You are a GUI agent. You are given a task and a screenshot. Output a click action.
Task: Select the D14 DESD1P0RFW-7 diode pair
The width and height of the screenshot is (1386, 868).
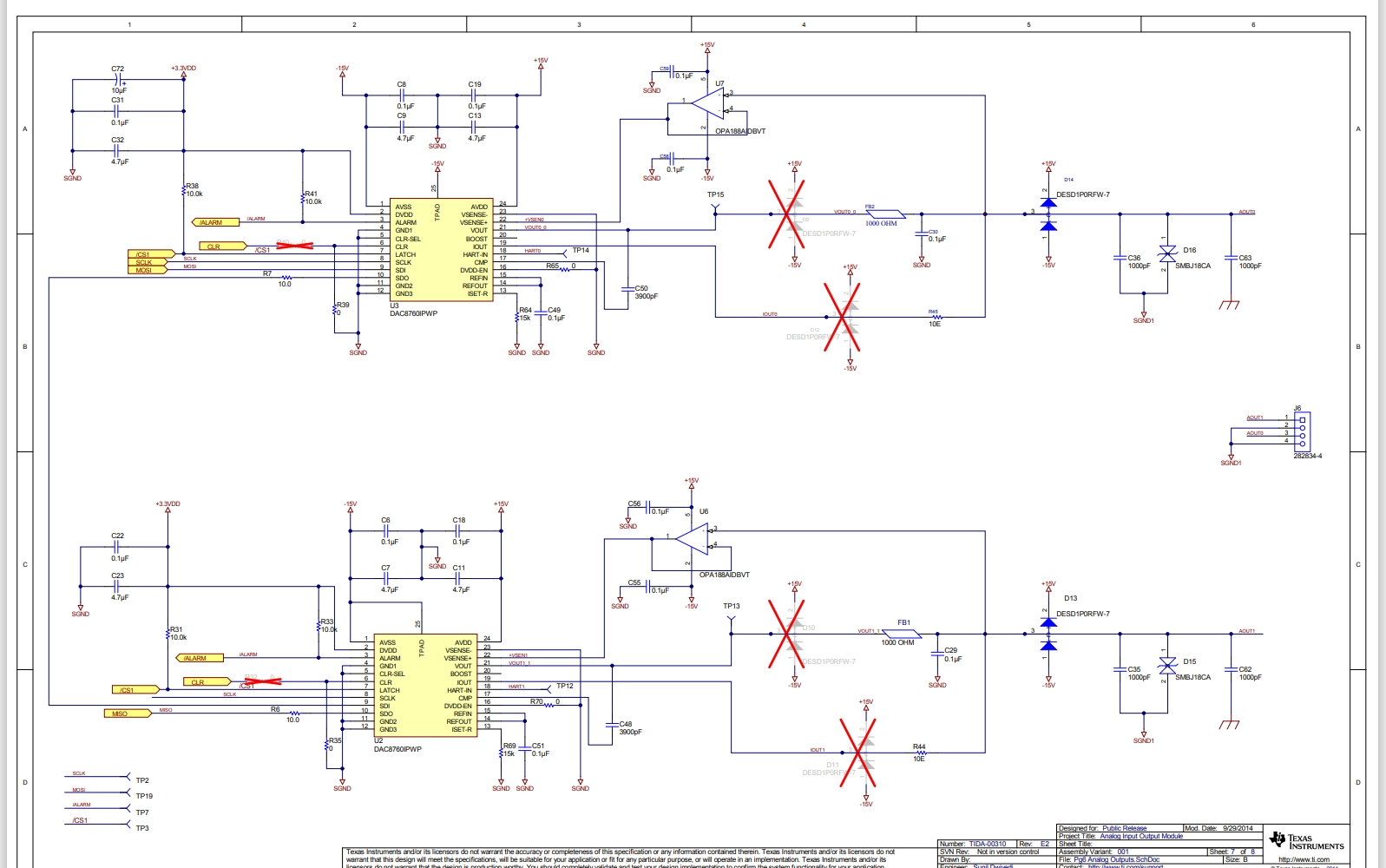[x=1048, y=214]
